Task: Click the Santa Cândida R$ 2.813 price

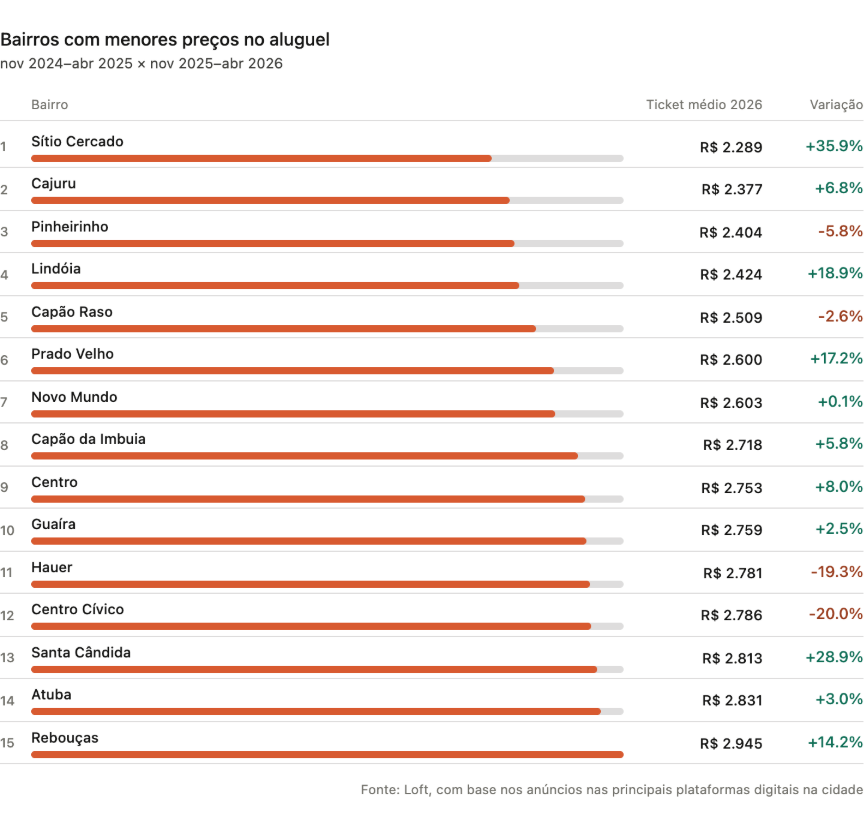Action: coord(732,658)
